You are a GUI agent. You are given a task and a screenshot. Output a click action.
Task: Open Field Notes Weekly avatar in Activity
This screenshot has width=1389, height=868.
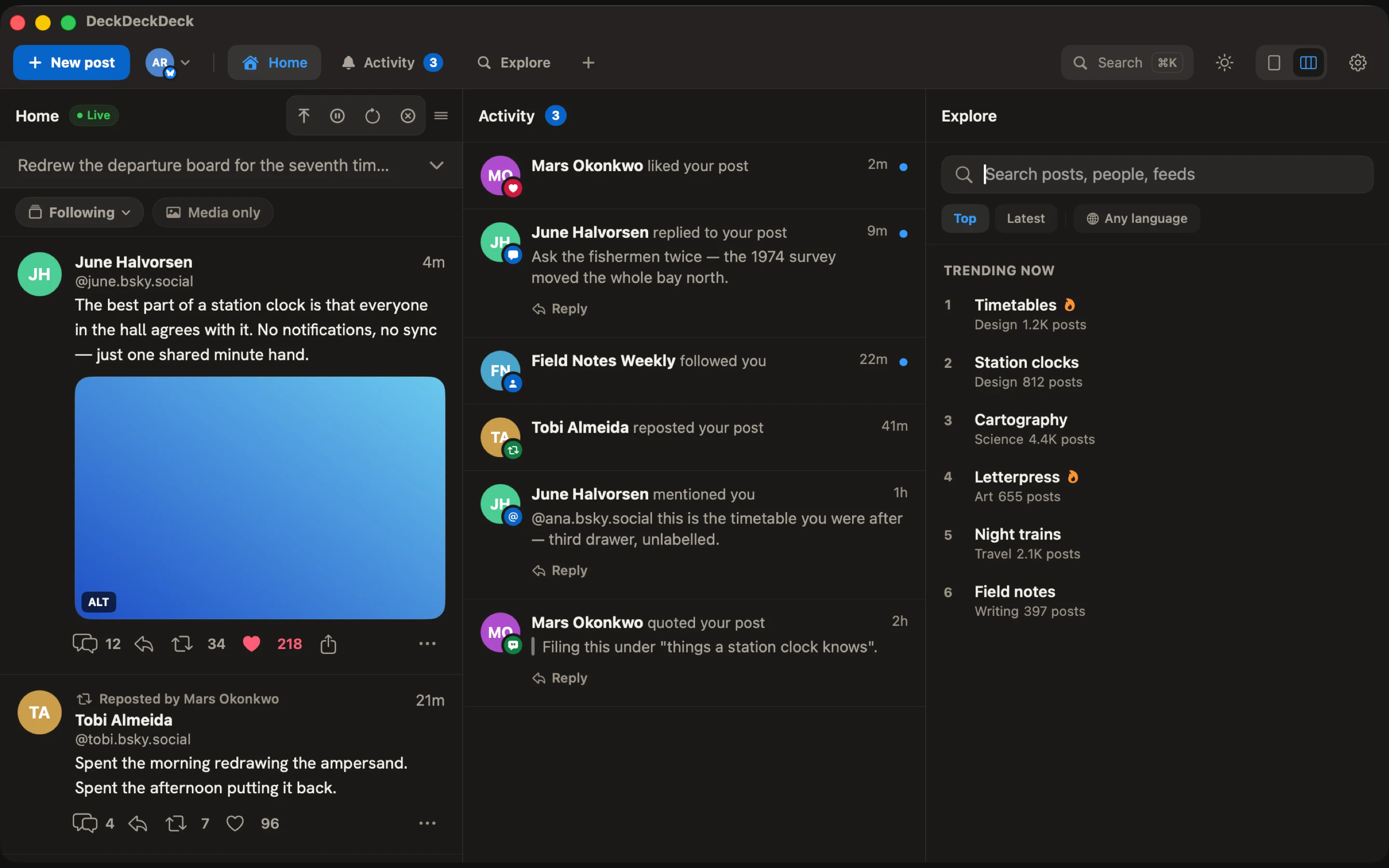(500, 370)
